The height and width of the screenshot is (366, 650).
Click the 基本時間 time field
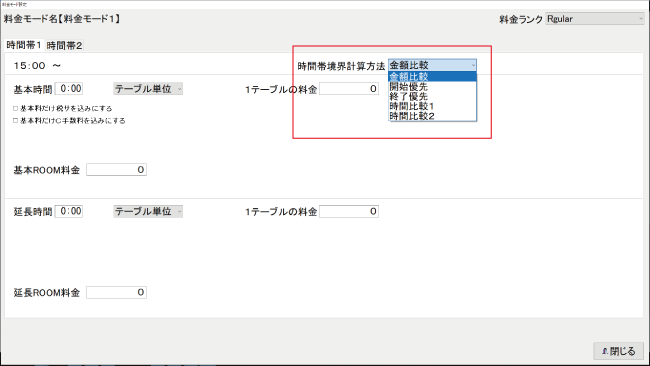click(69, 88)
